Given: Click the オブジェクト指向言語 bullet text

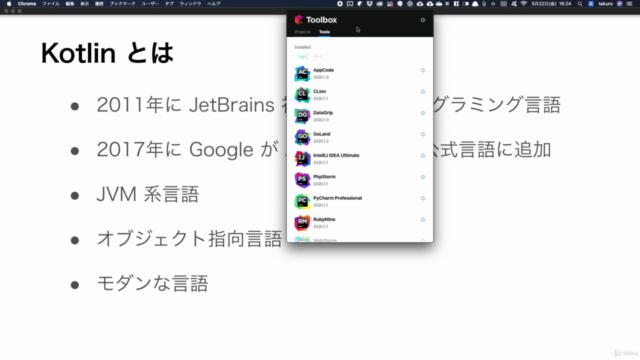Looking at the screenshot, I should 189,238.
